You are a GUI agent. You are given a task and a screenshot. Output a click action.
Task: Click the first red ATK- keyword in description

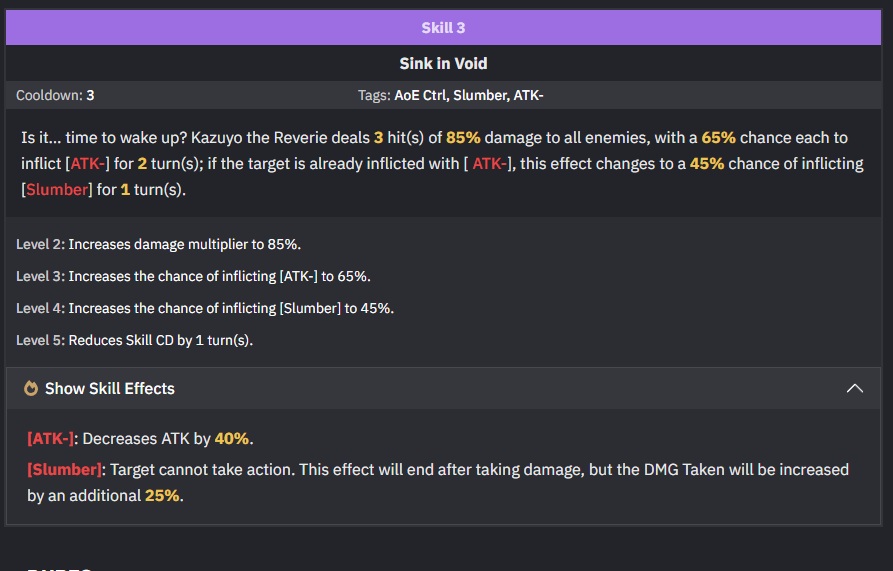[x=88, y=164]
